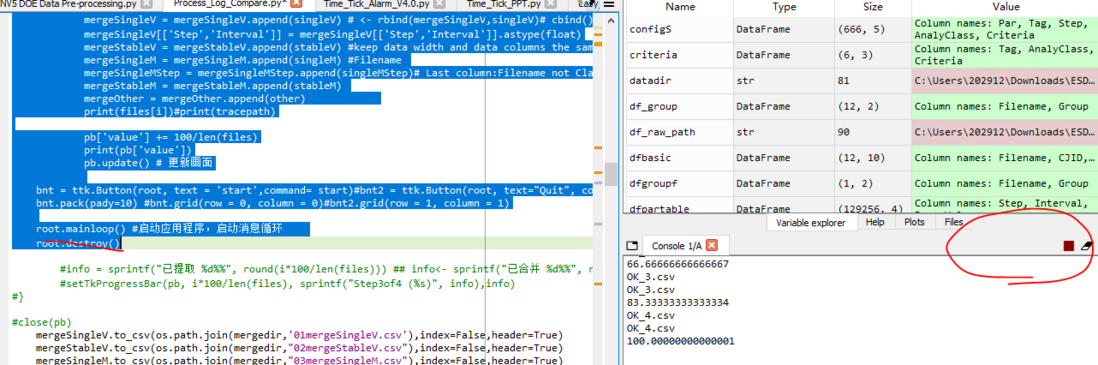The image size is (1098, 365).
Task: Click the 01mergeSingleV.csv to_csv line
Action: [299, 336]
